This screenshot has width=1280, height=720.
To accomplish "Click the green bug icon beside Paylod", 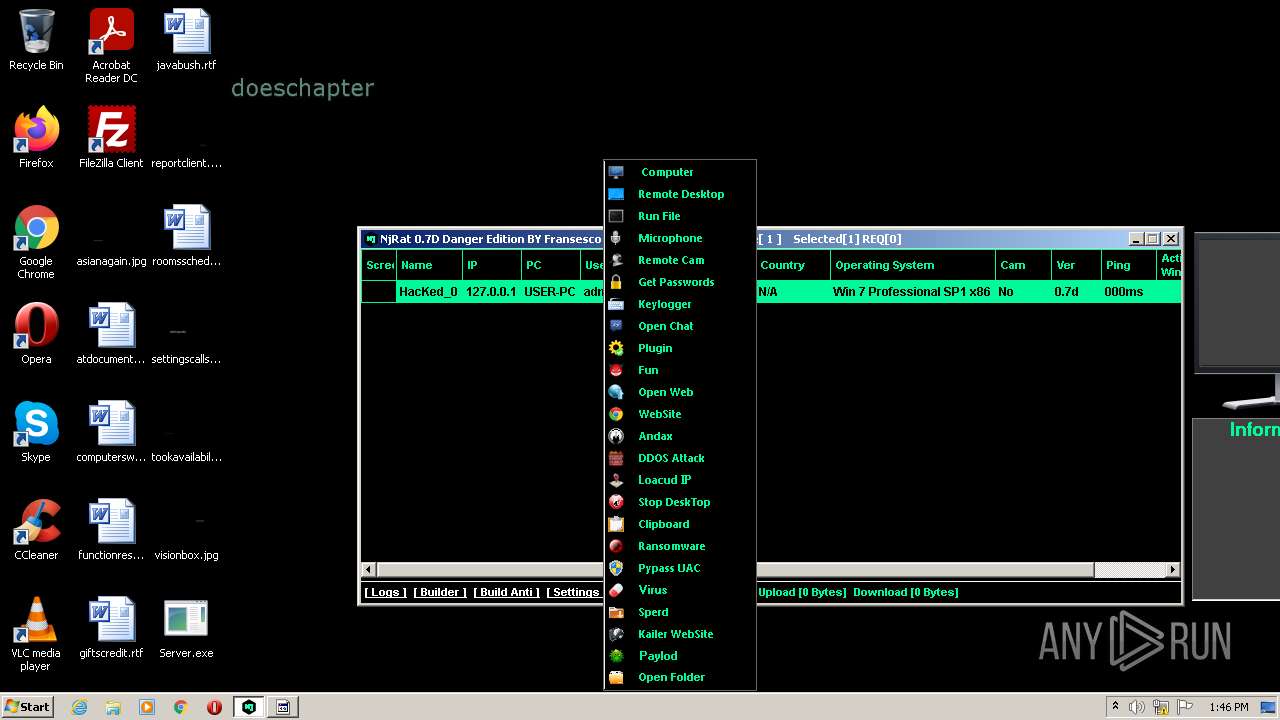I will pyautogui.click(x=616, y=656).
